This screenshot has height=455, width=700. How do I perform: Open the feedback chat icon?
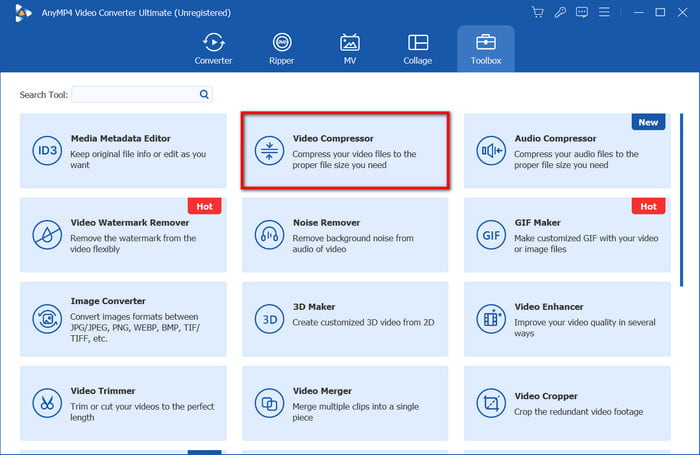coord(582,12)
